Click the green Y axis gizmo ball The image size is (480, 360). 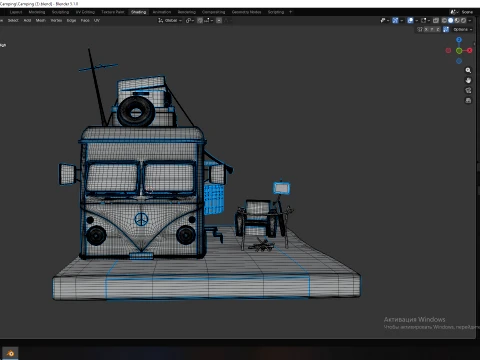click(459, 51)
